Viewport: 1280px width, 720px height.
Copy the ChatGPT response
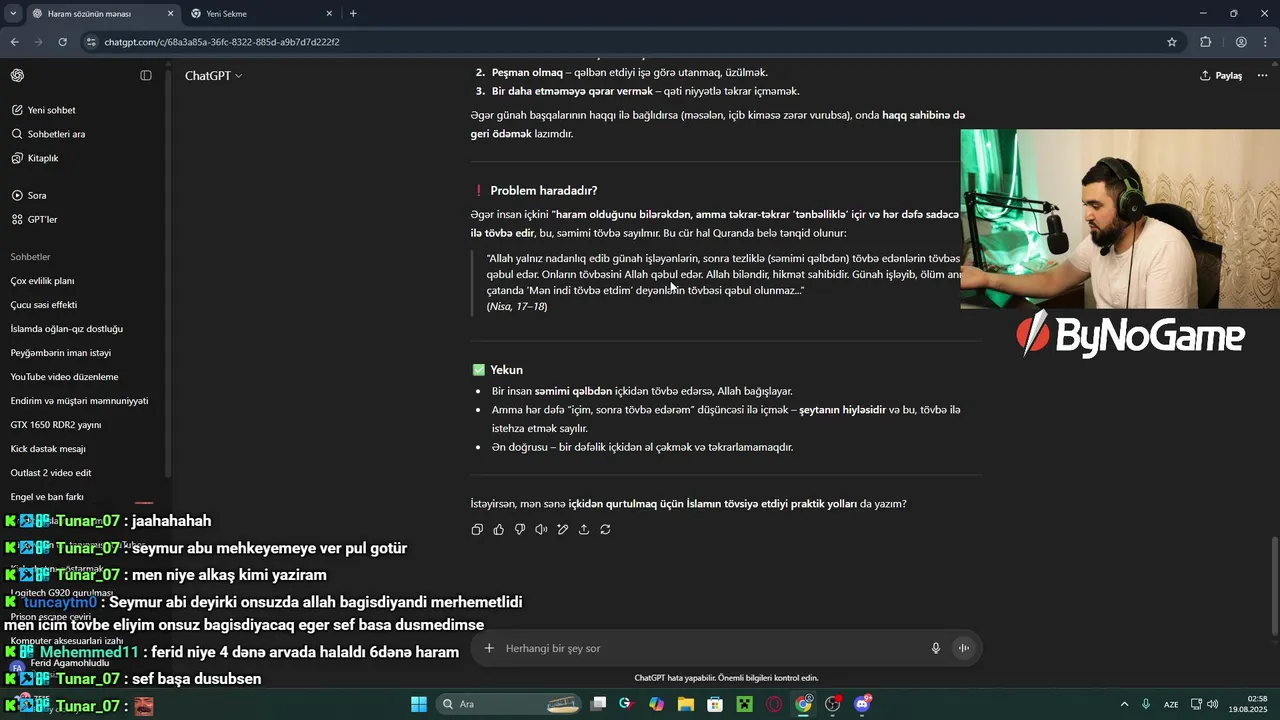pyautogui.click(x=477, y=529)
